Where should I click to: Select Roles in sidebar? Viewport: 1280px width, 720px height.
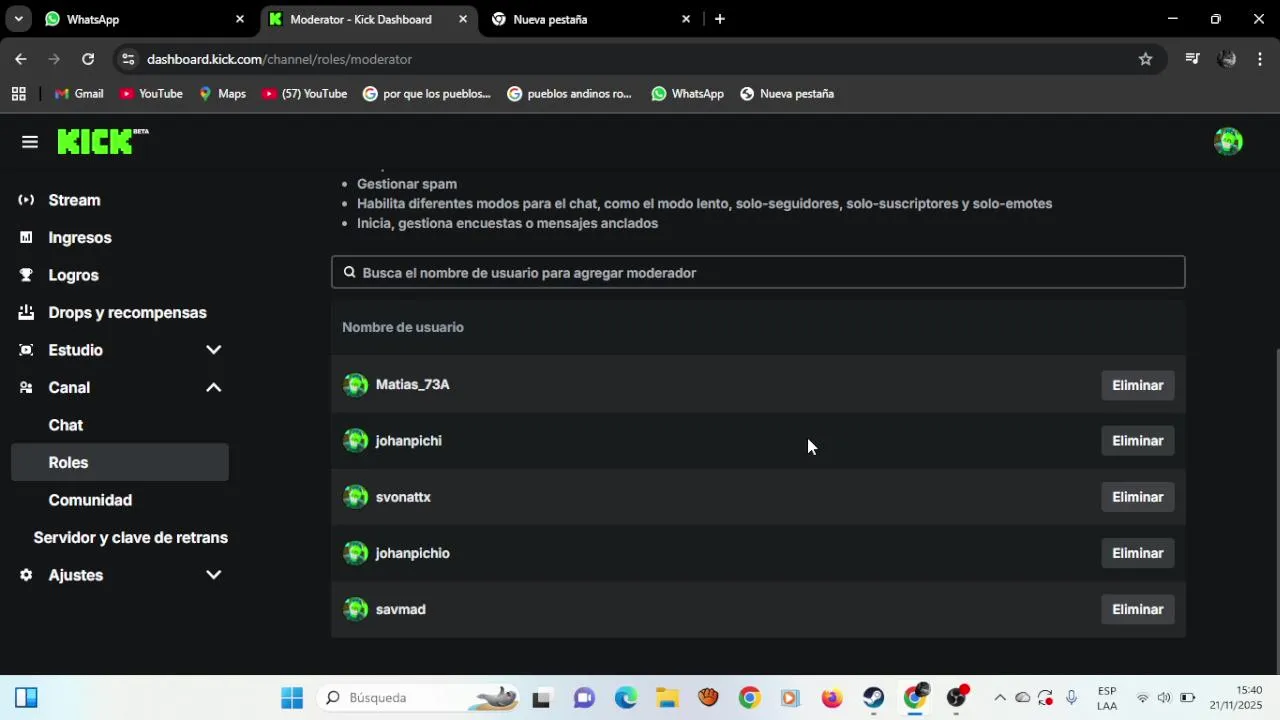coord(120,462)
